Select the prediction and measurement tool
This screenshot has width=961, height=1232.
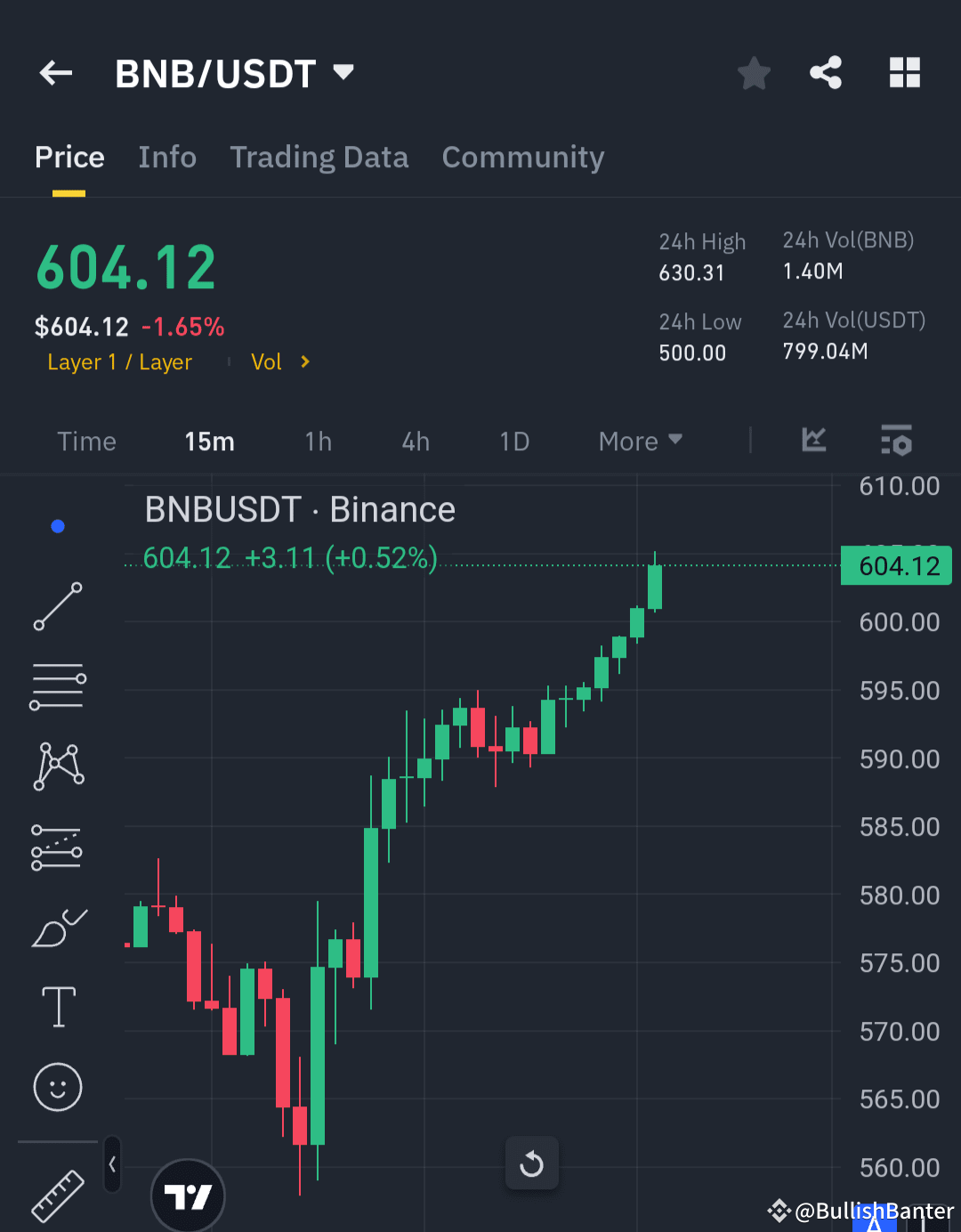click(x=57, y=846)
